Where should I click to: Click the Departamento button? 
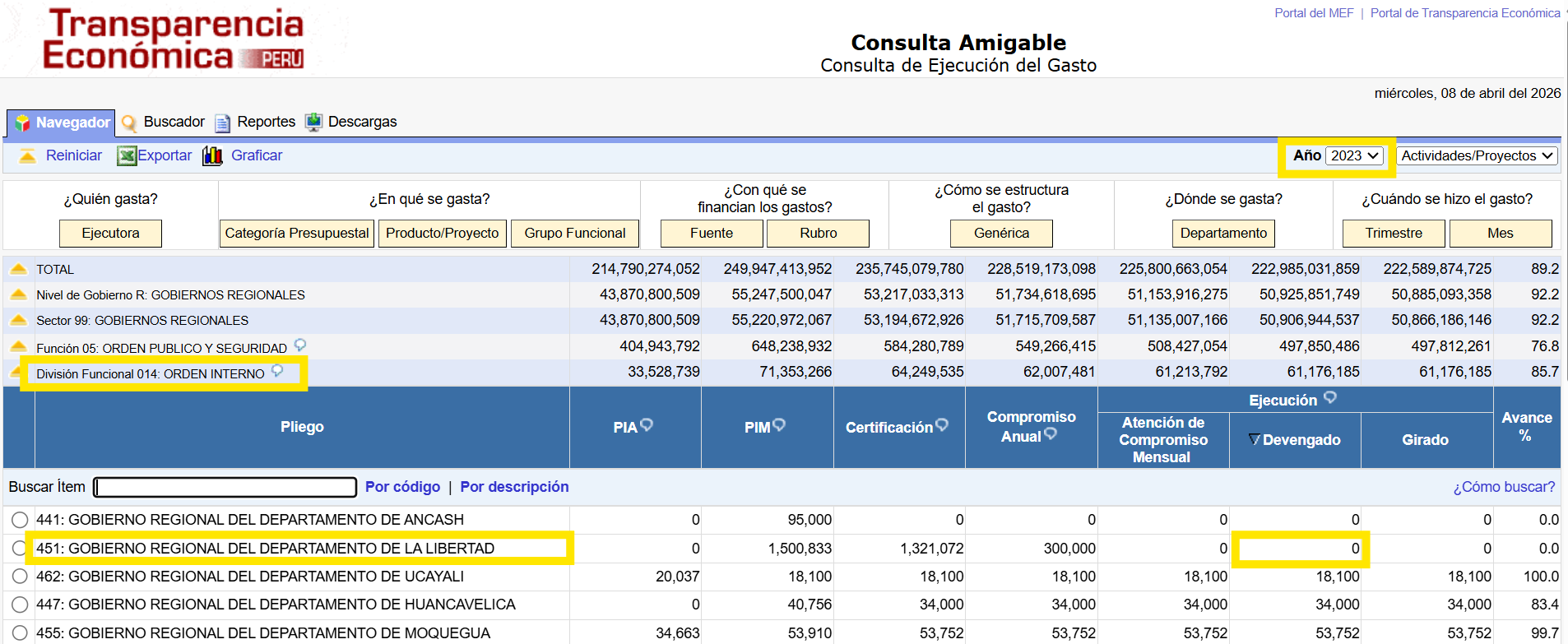(x=1223, y=233)
